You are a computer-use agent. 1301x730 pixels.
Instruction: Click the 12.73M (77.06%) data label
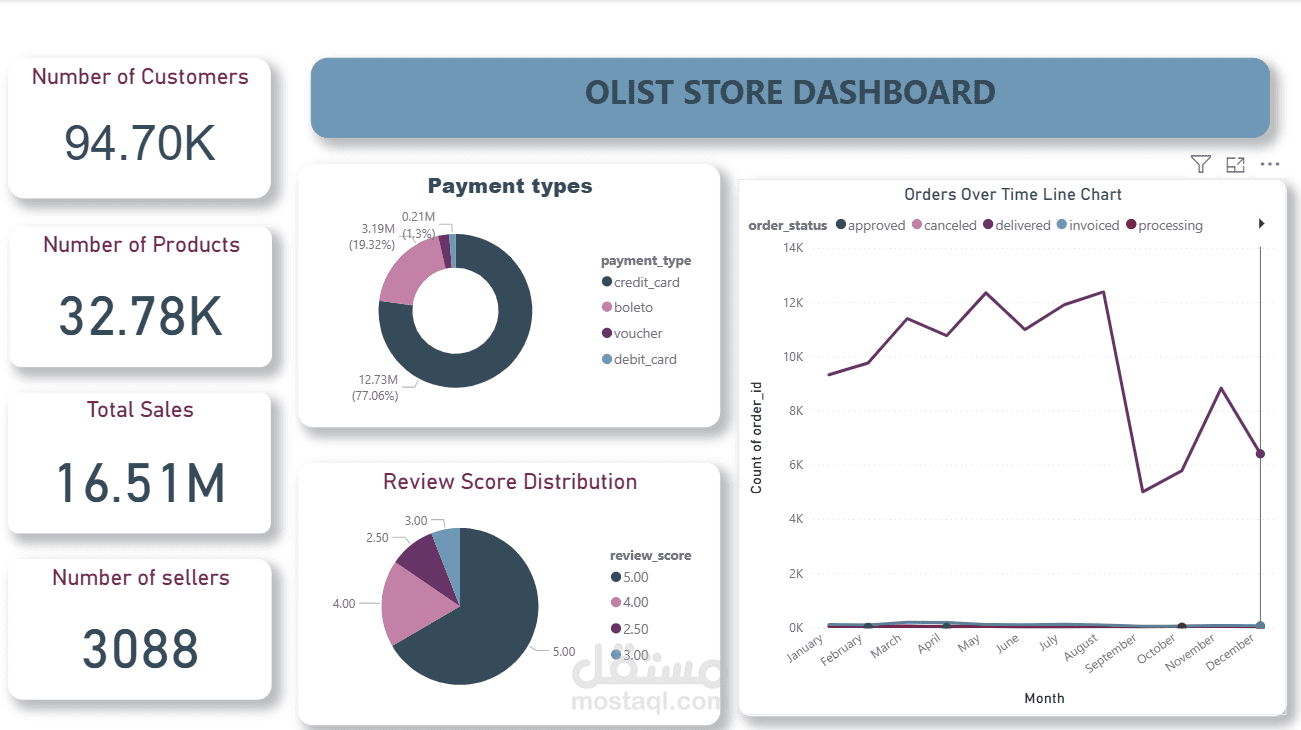(x=375, y=388)
